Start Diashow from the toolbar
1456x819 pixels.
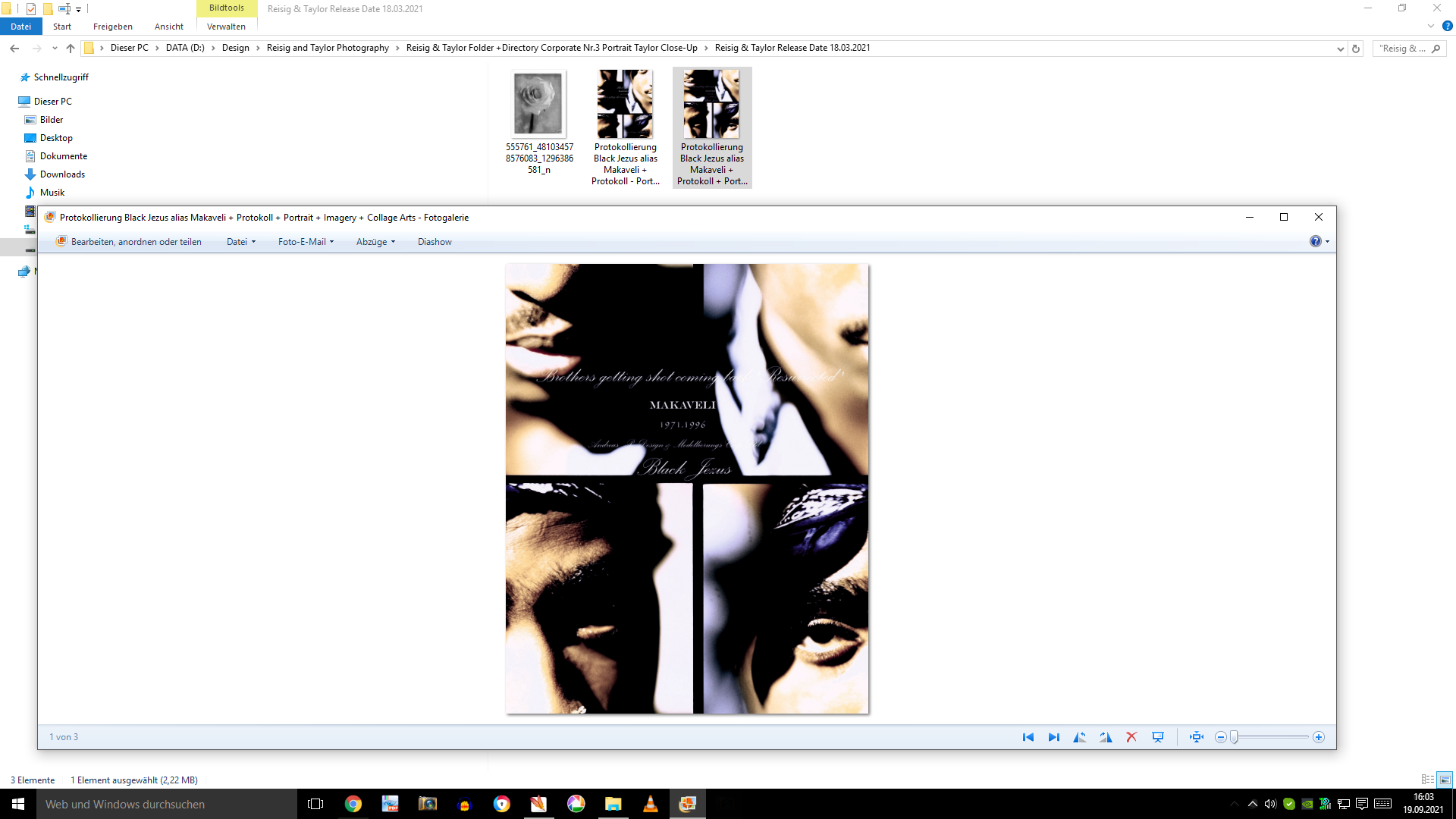tap(435, 242)
